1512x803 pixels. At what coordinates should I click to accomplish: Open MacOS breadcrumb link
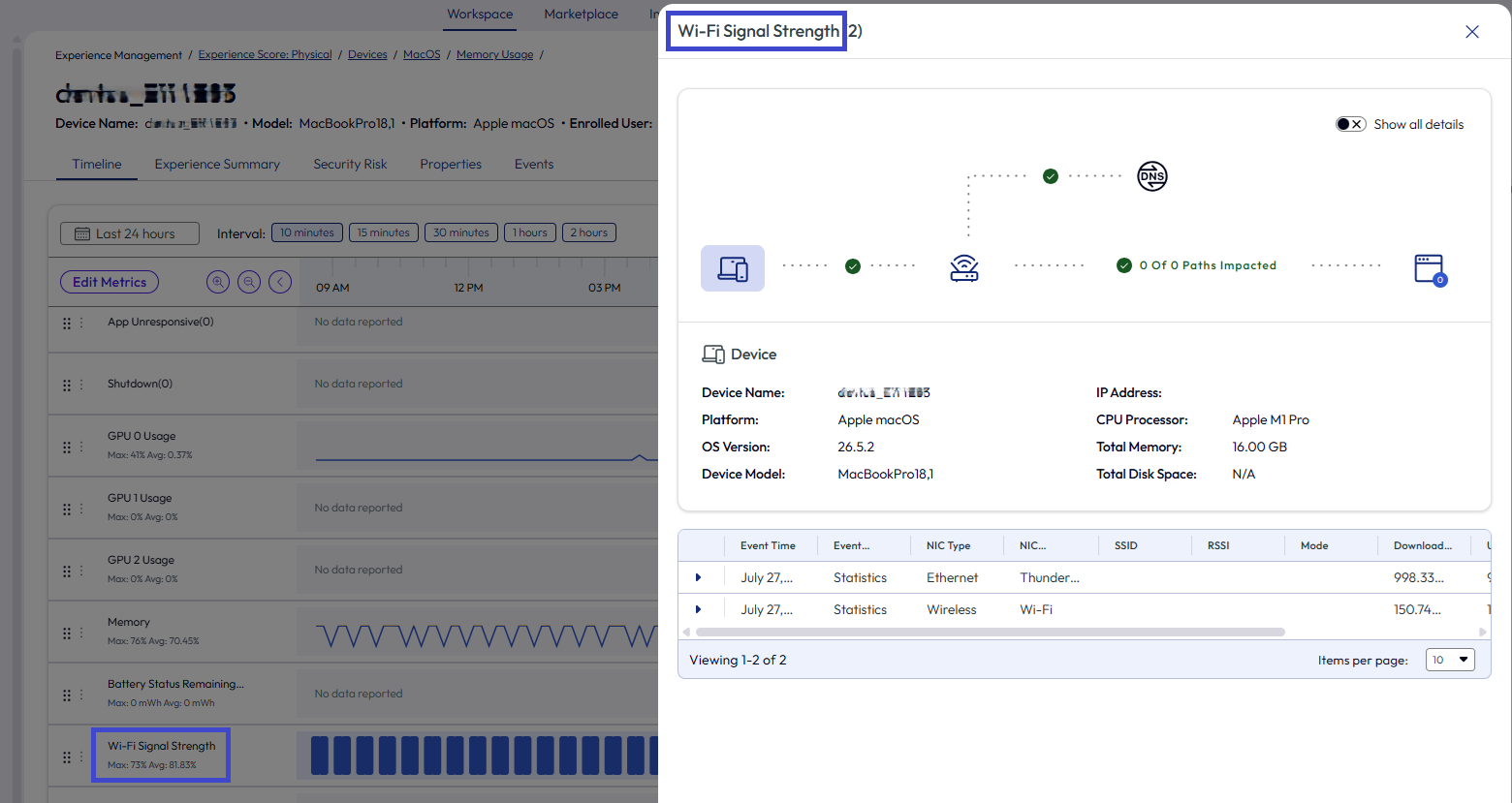(x=422, y=54)
